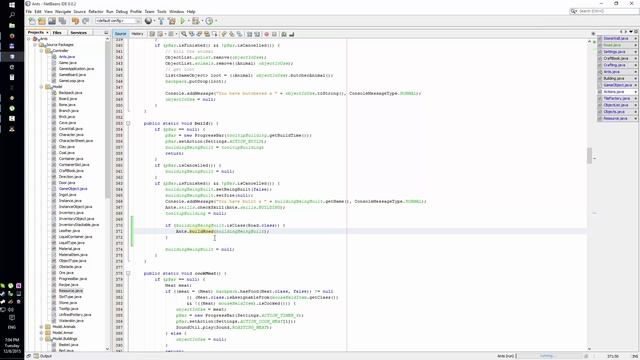
Task: Open the Debug menu
Action: pyautogui.click(x=122, y=12)
